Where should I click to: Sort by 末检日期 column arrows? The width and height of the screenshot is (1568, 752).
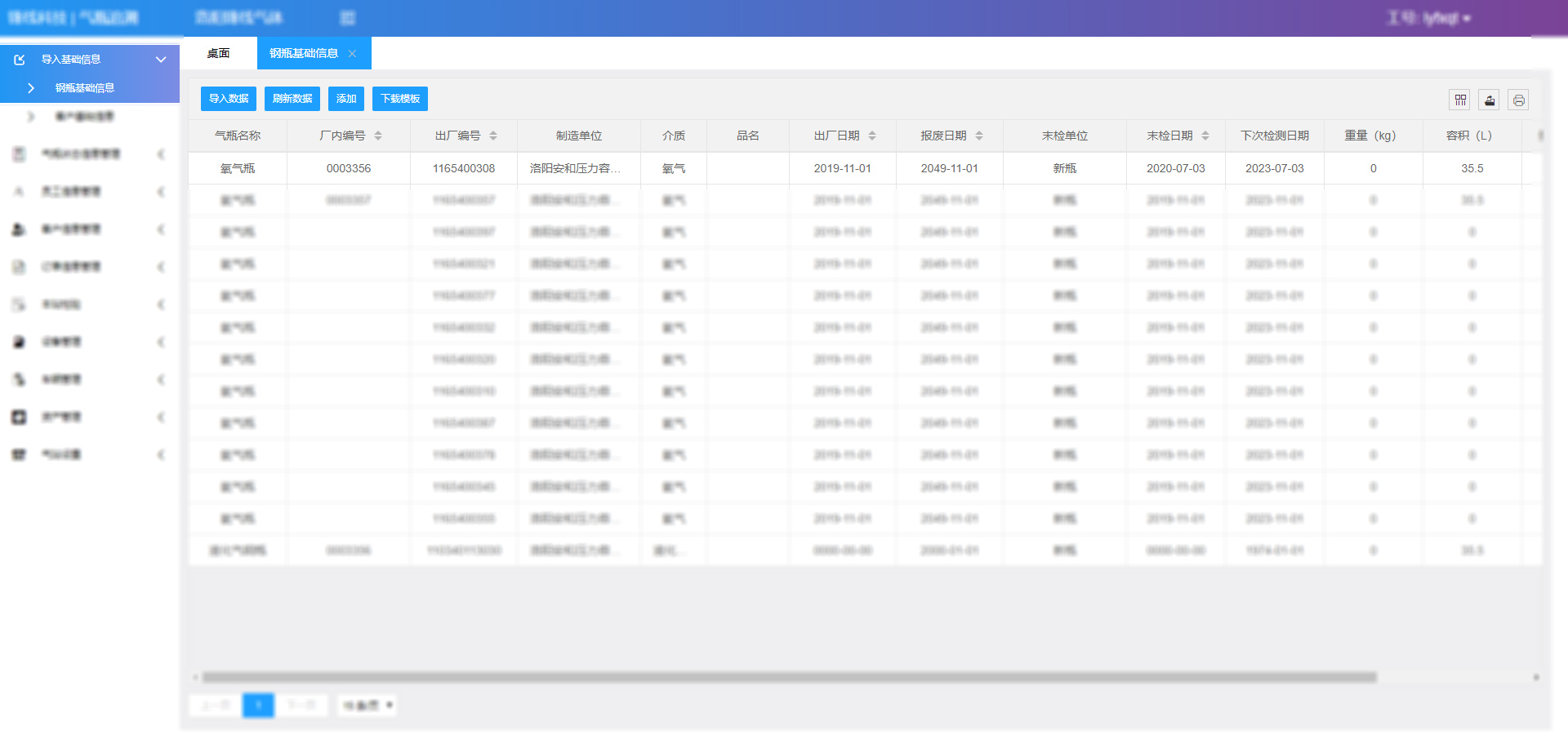1205,136
